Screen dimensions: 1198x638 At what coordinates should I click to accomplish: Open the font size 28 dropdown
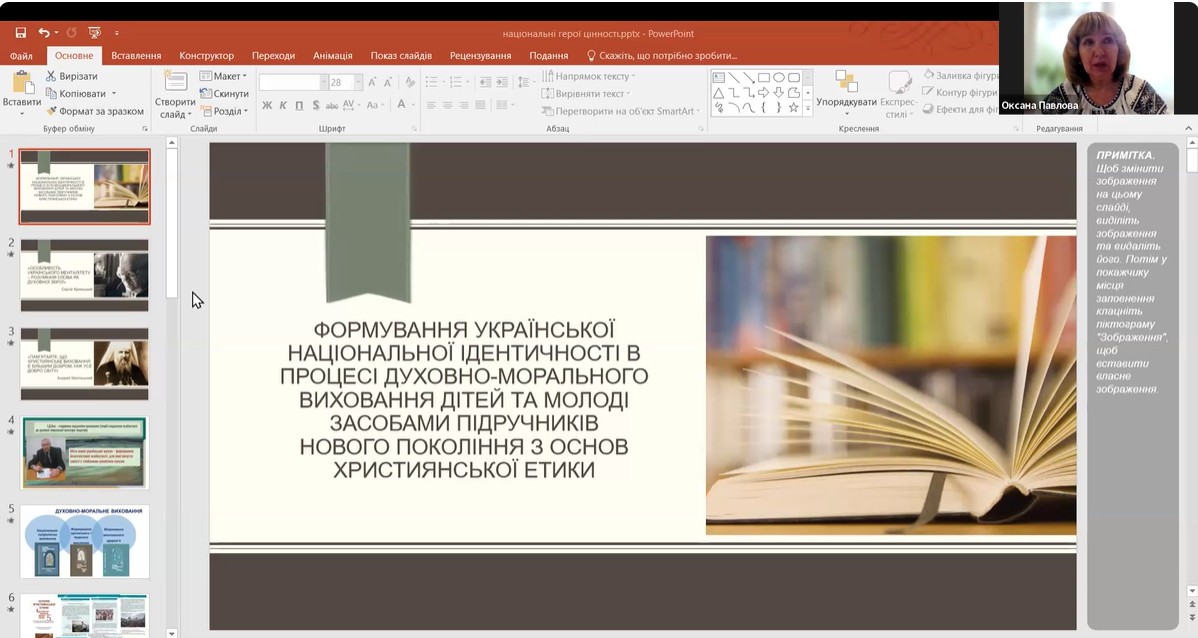[x=358, y=83]
